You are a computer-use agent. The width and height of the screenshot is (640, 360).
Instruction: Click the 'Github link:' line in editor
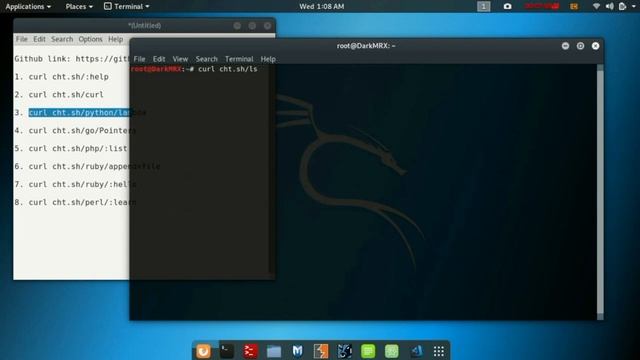pyautogui.click(x=72, y=59)
